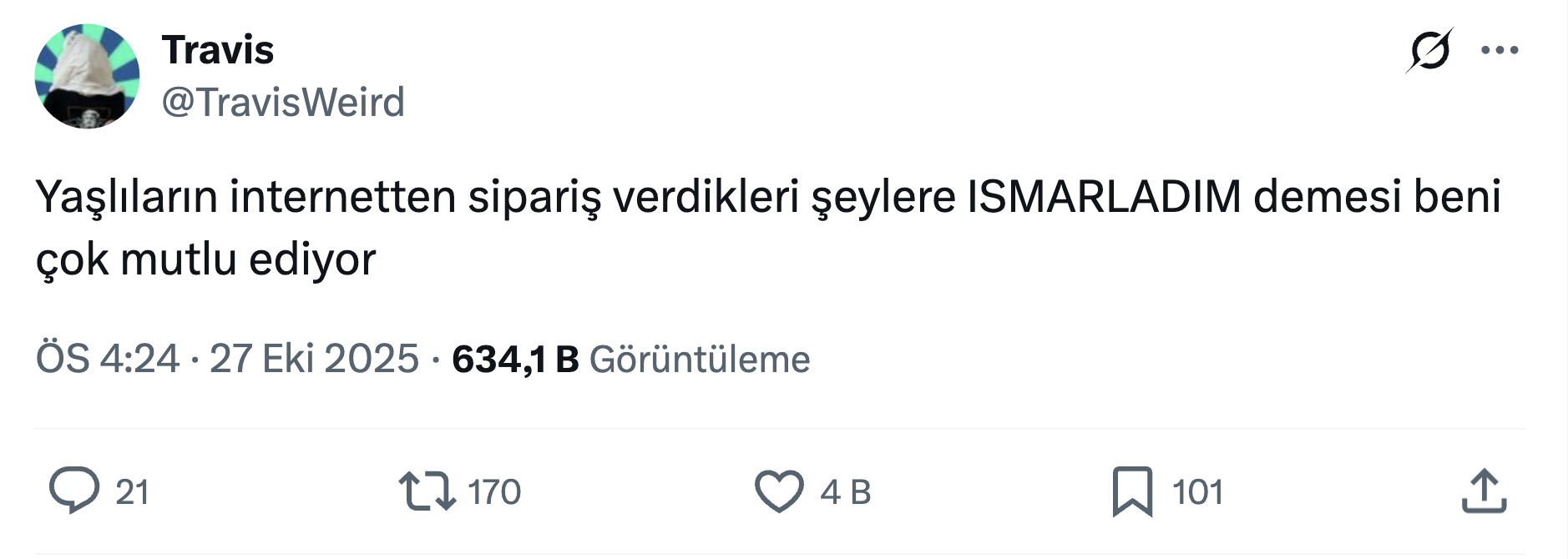Click the bookmark count 101
This screenshot has width=1568, height=559.
pyautogui.click(x=1197, y=492)
